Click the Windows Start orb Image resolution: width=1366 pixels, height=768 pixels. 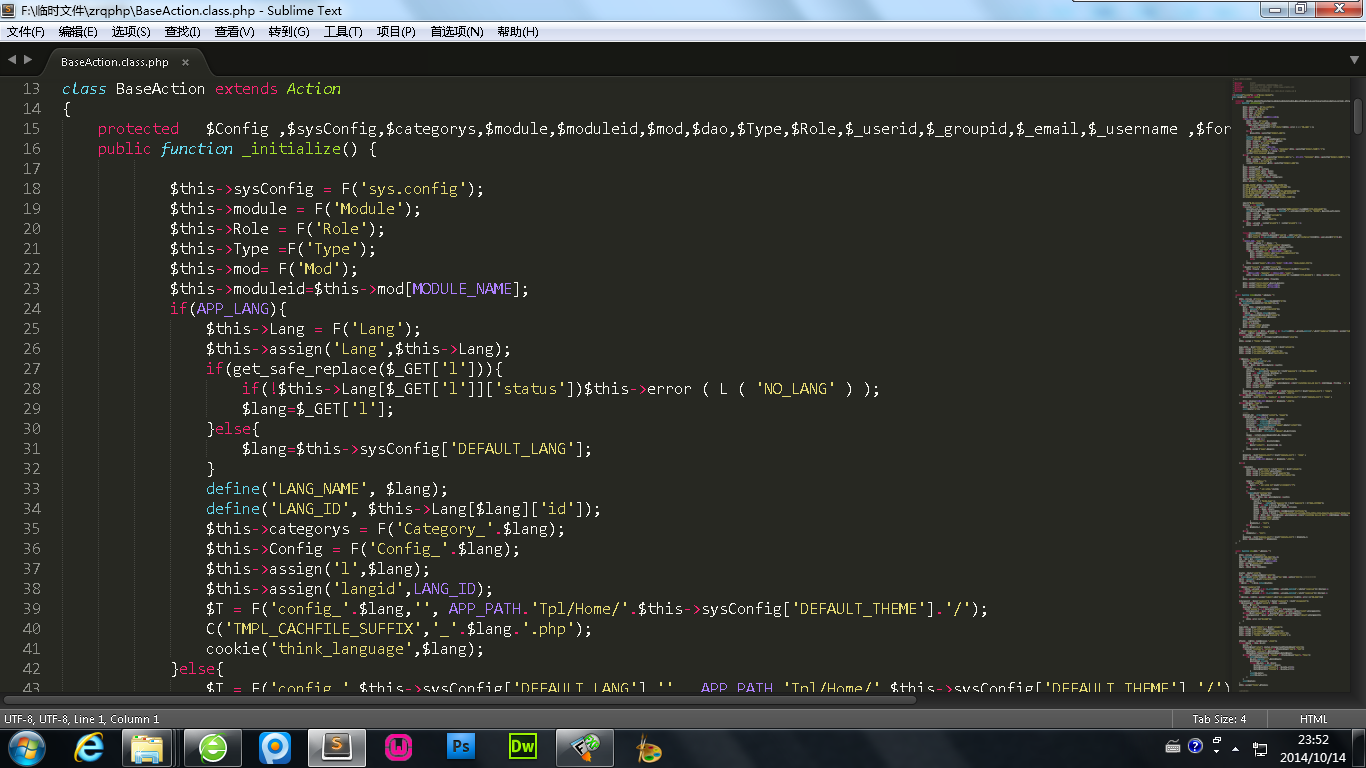pyautogui.click(x=27, y=746)
